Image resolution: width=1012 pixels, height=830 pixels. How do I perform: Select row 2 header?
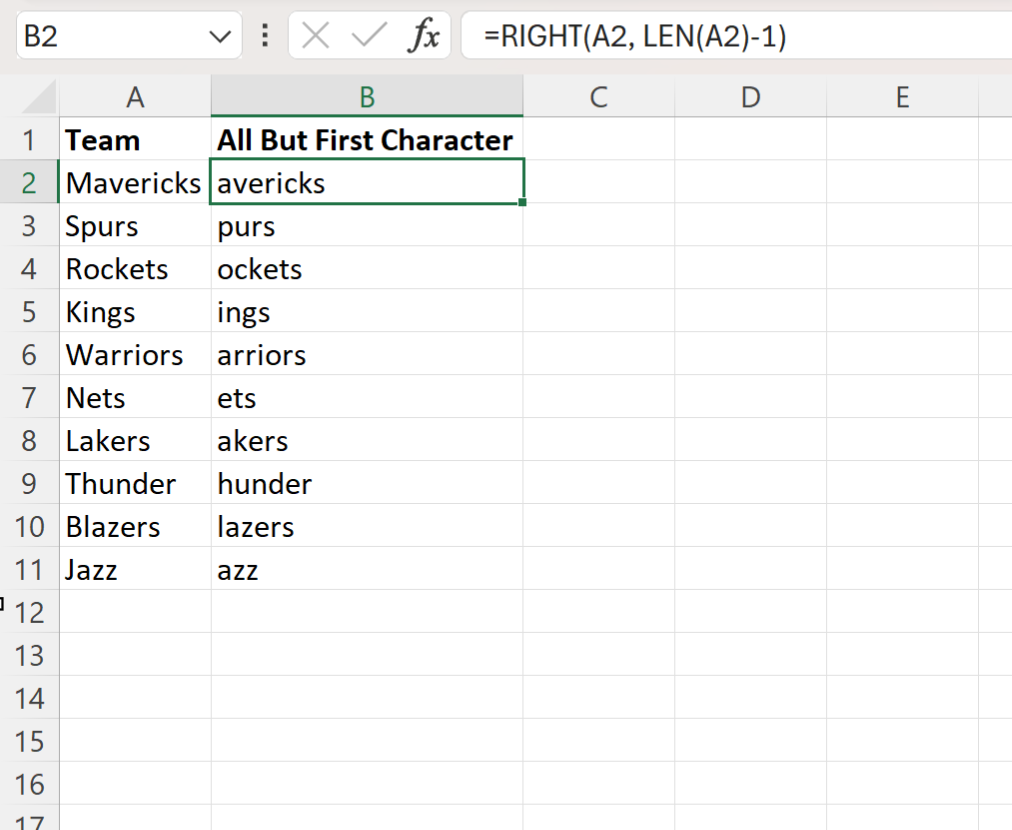point(29,183)
